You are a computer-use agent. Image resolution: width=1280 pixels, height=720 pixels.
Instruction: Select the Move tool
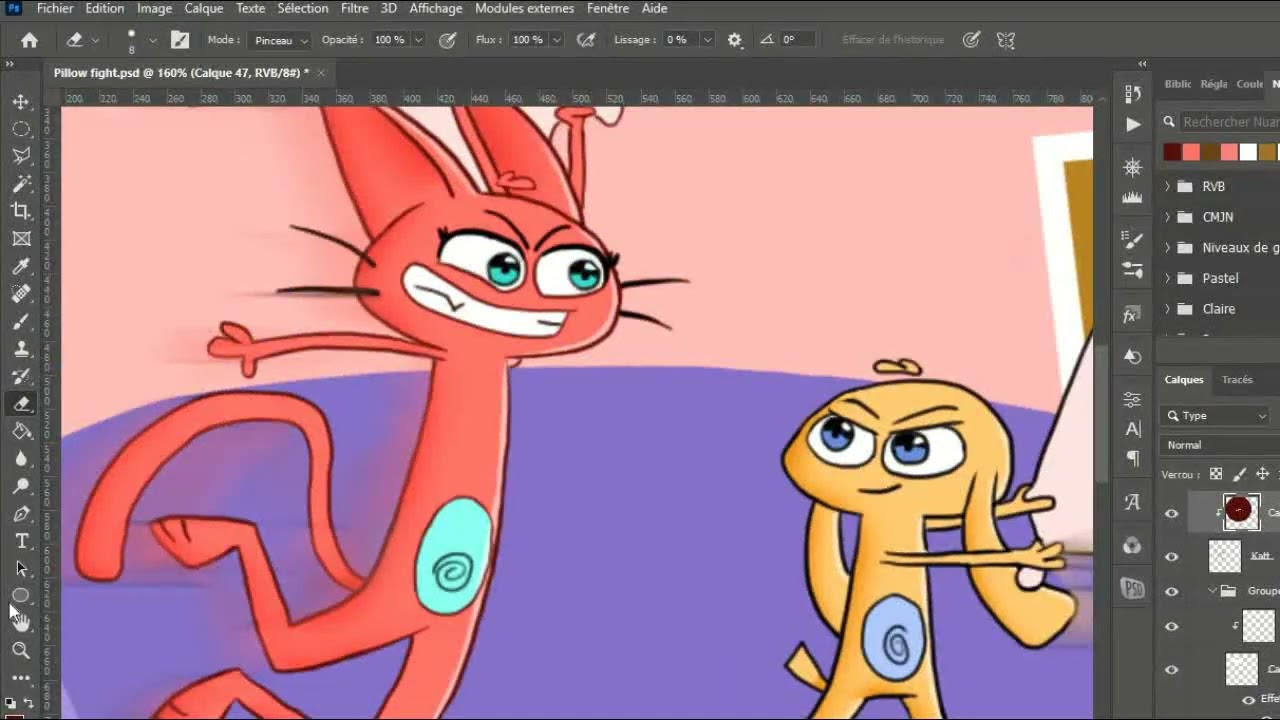[21, 102]
